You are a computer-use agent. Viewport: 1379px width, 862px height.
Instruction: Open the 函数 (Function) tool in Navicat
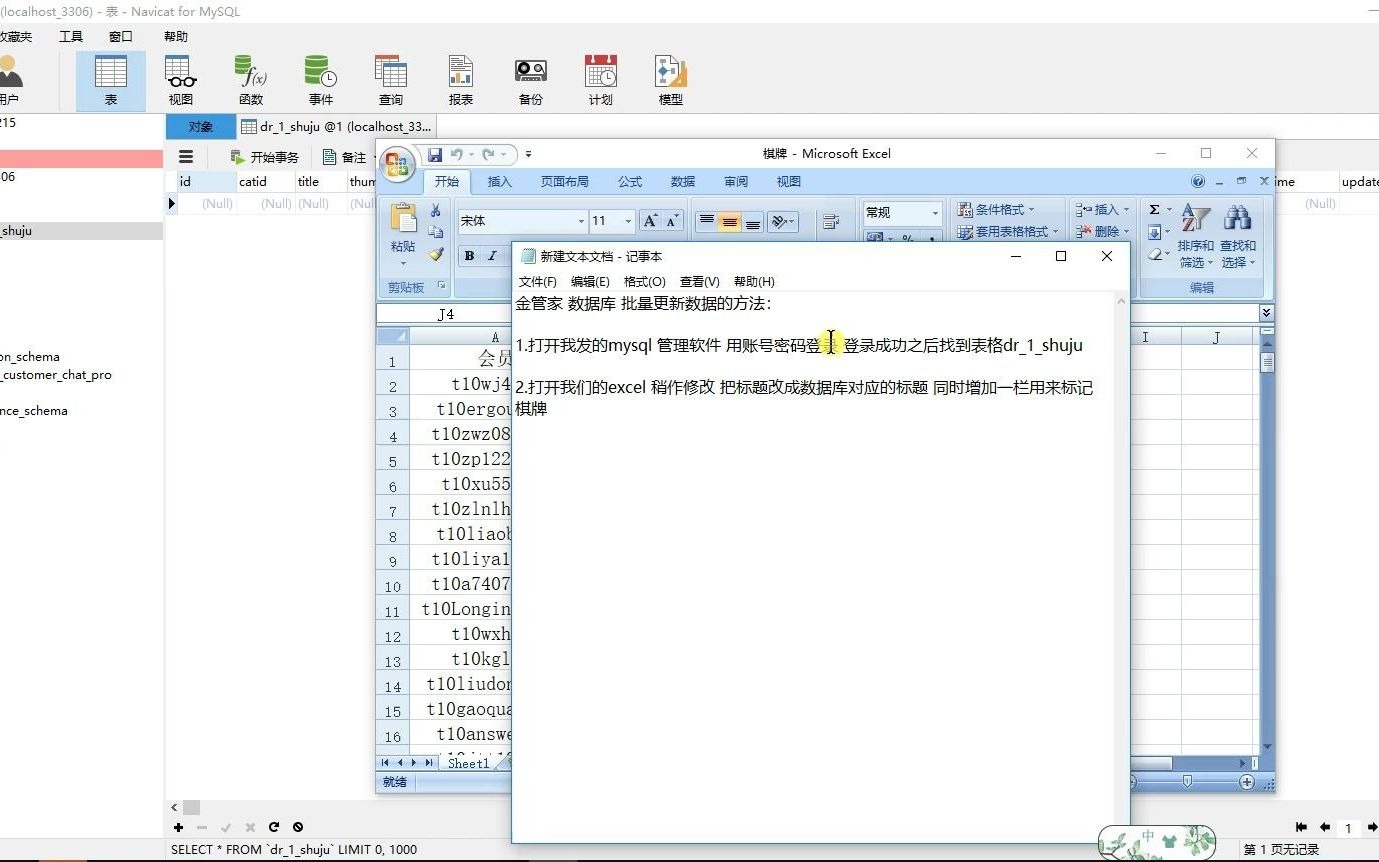pos(251,81)
